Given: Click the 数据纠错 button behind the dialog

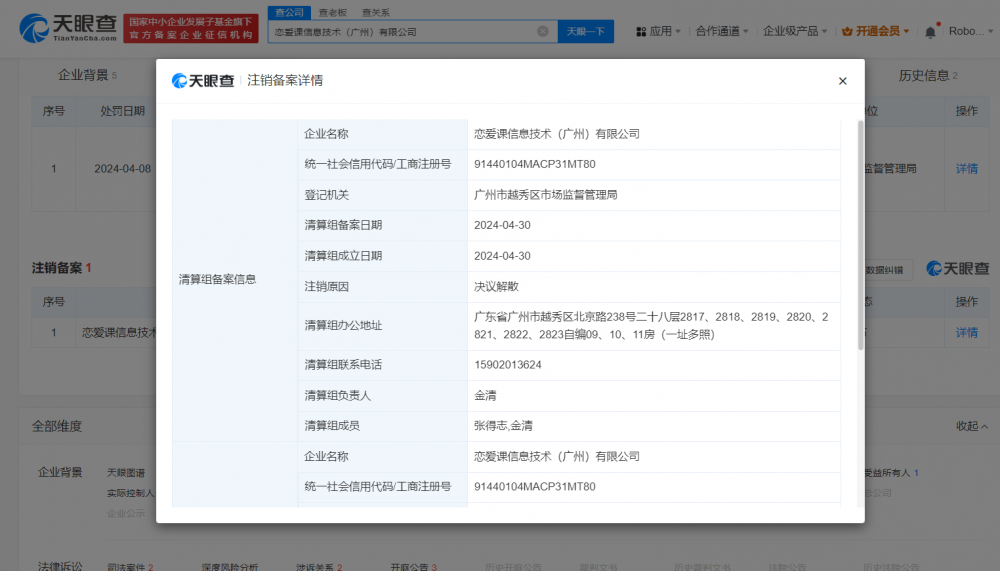Looking at the screenshot, I should point(884,270).
